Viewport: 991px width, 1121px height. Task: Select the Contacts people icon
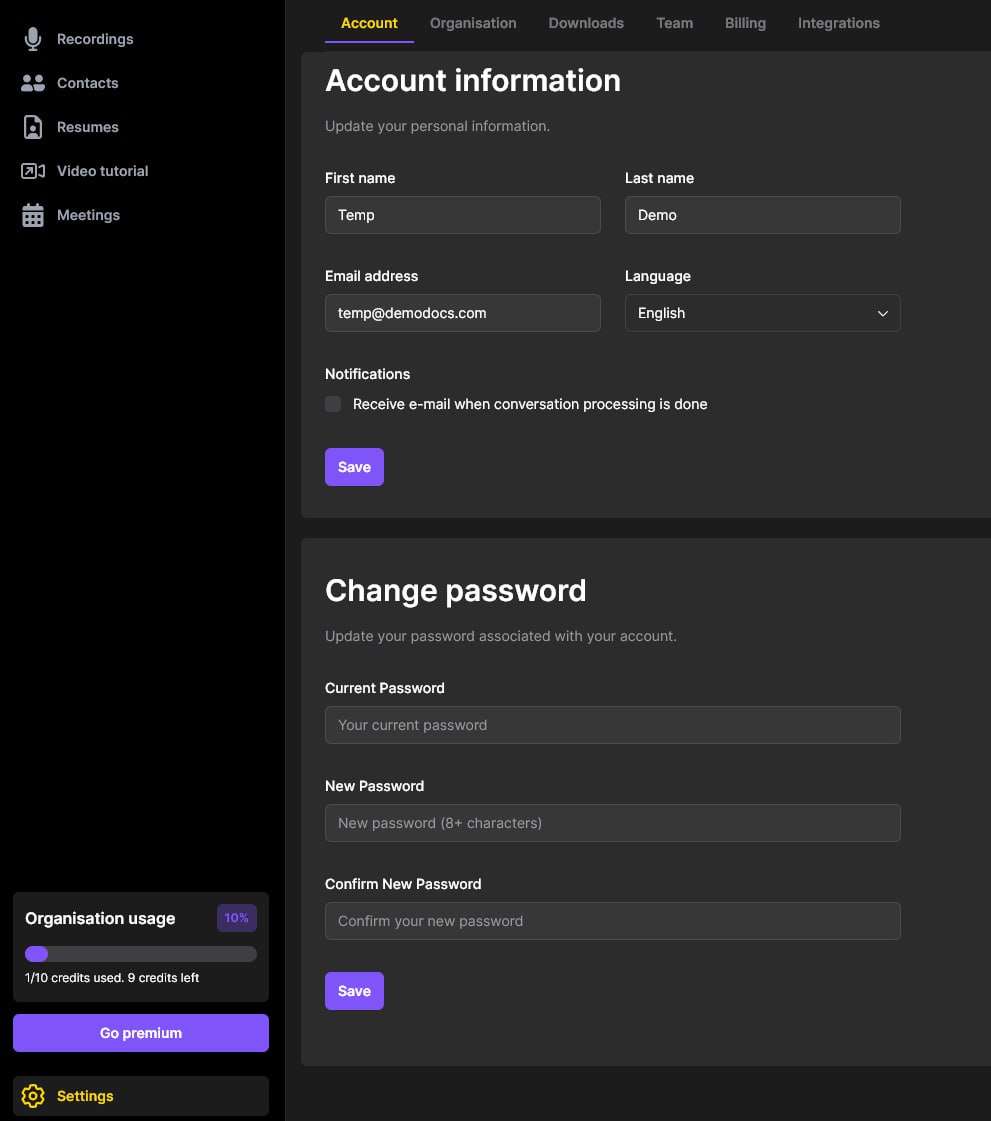coord(33,82)
